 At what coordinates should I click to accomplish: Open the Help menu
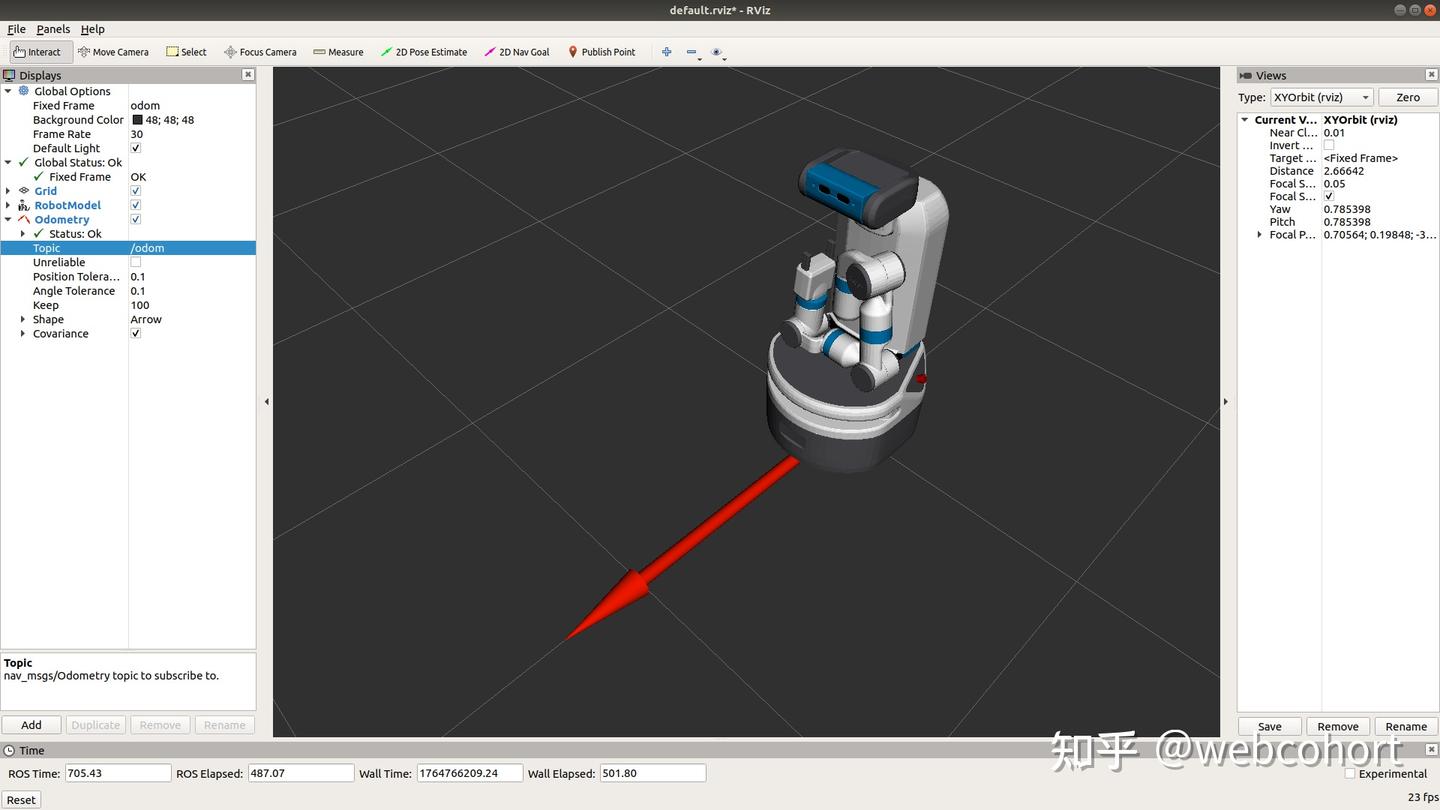(92, 29)
